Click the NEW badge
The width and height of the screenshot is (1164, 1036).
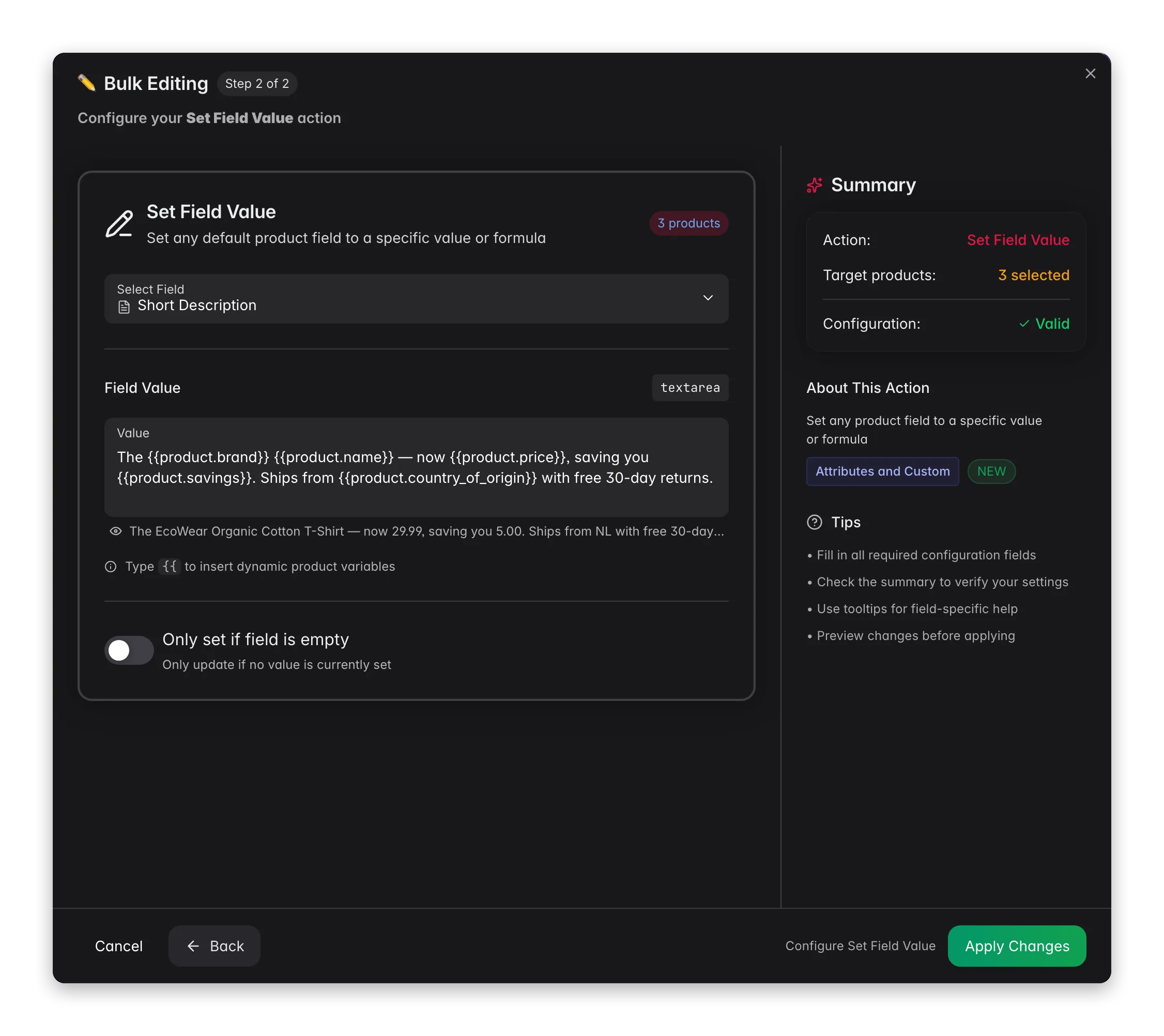[991, 471]
